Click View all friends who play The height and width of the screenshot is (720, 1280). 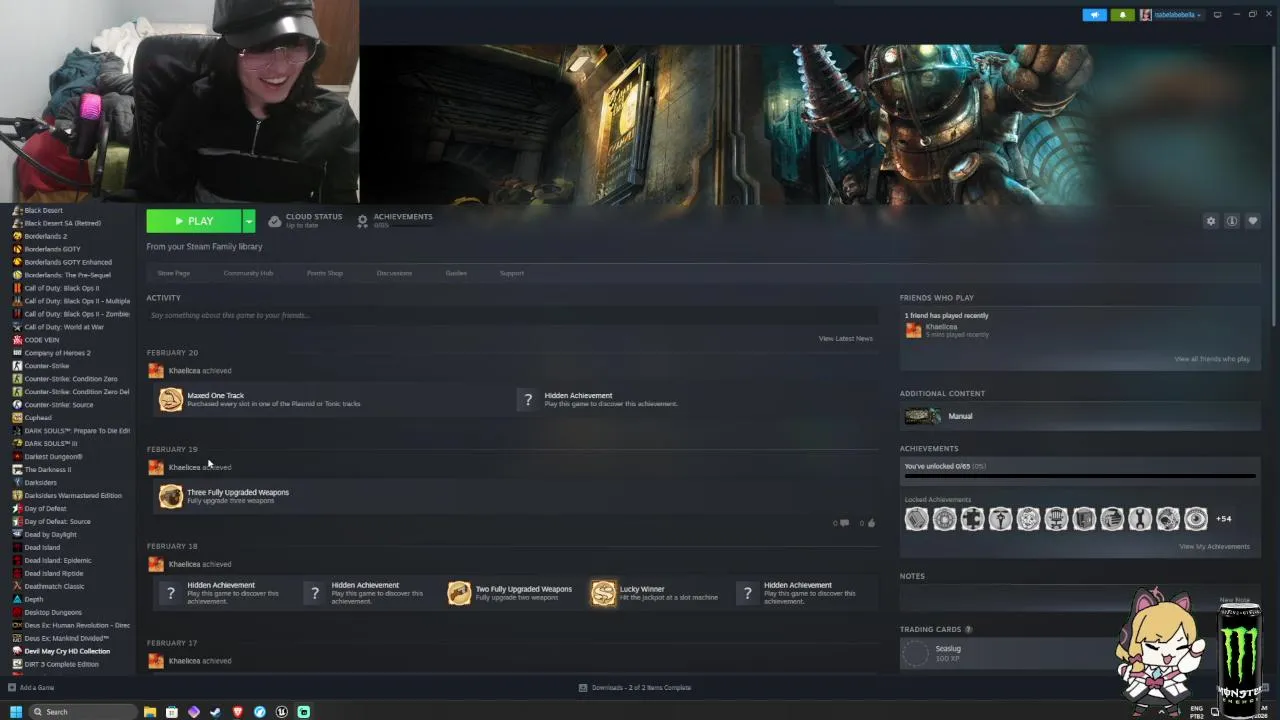(x=1212, y=359)
